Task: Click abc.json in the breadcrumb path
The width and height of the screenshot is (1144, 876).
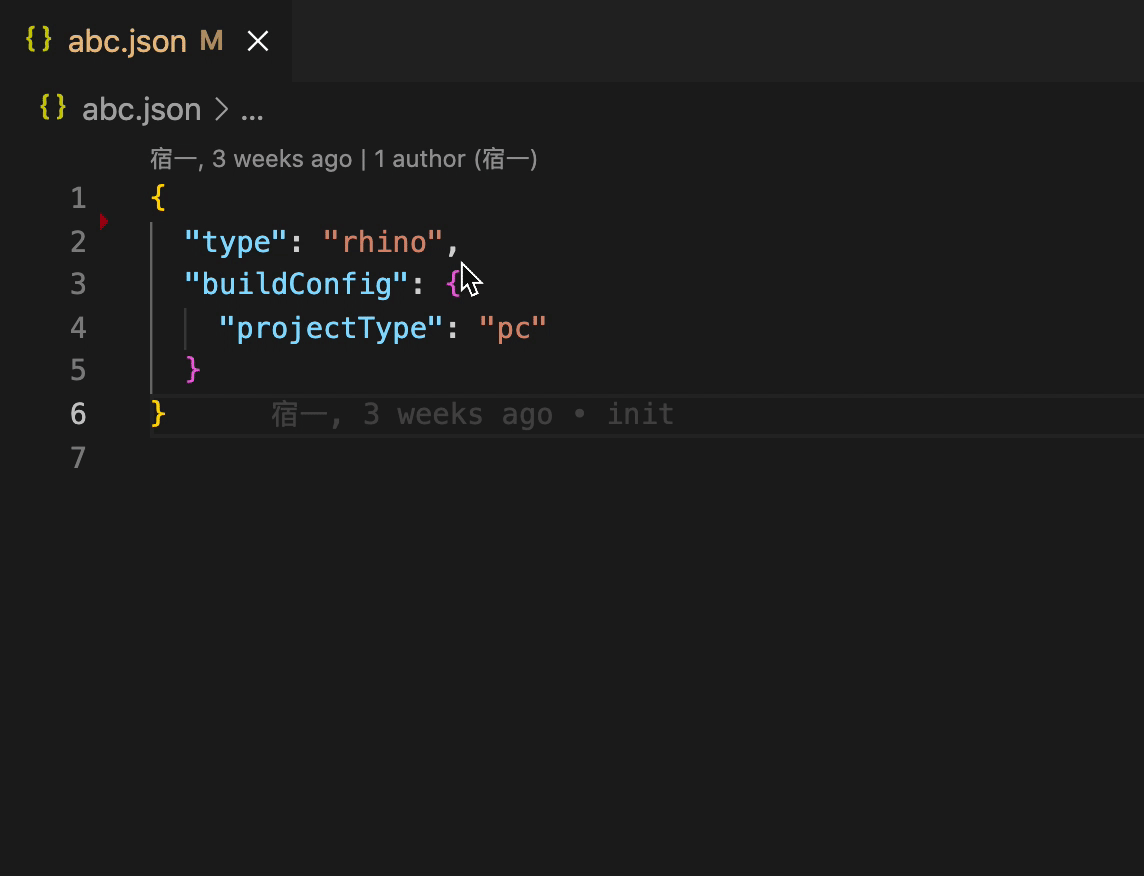Action: pyautogui.click(x=141, y=109)
